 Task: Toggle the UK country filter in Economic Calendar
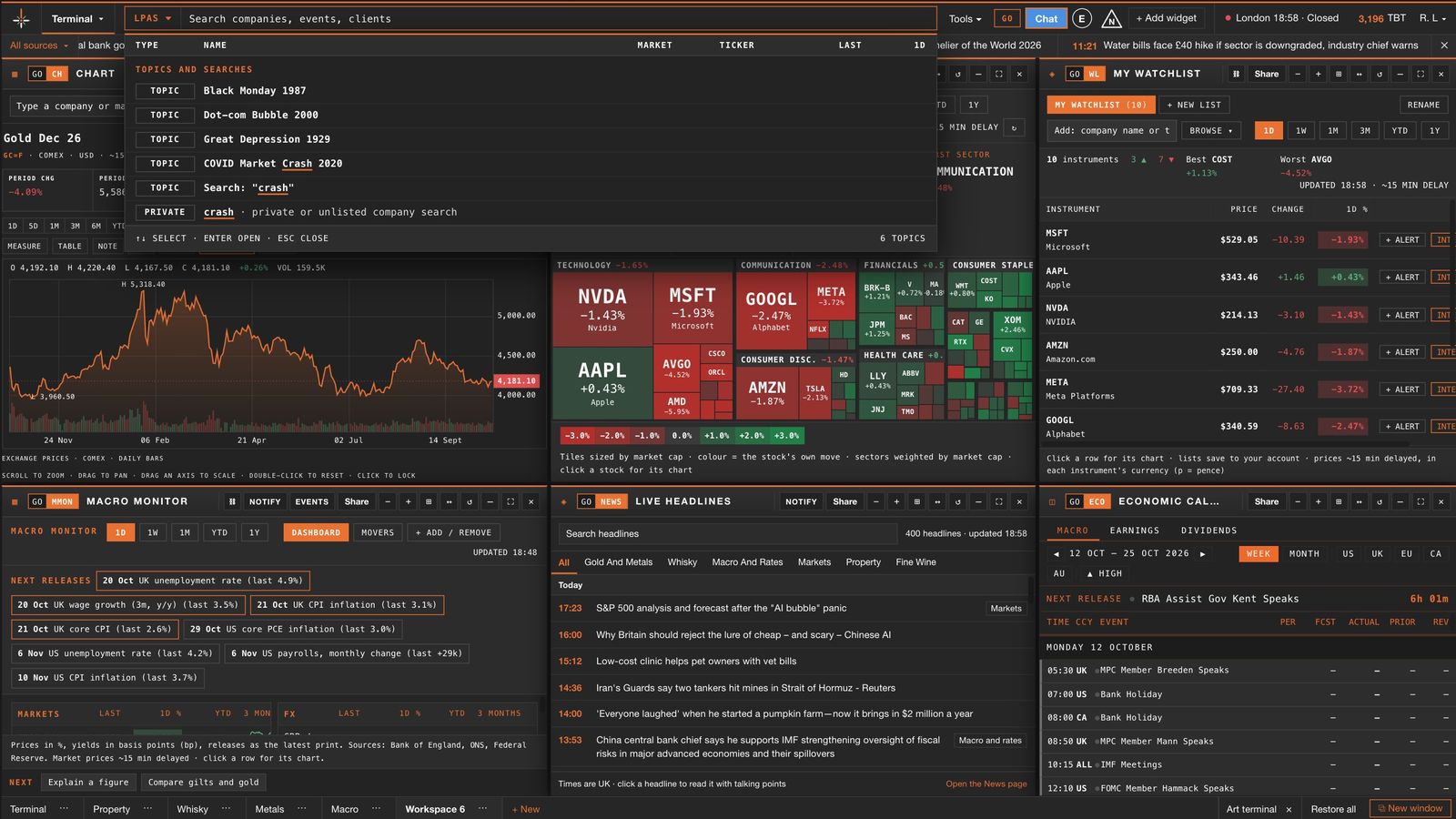coord(1378,553)
